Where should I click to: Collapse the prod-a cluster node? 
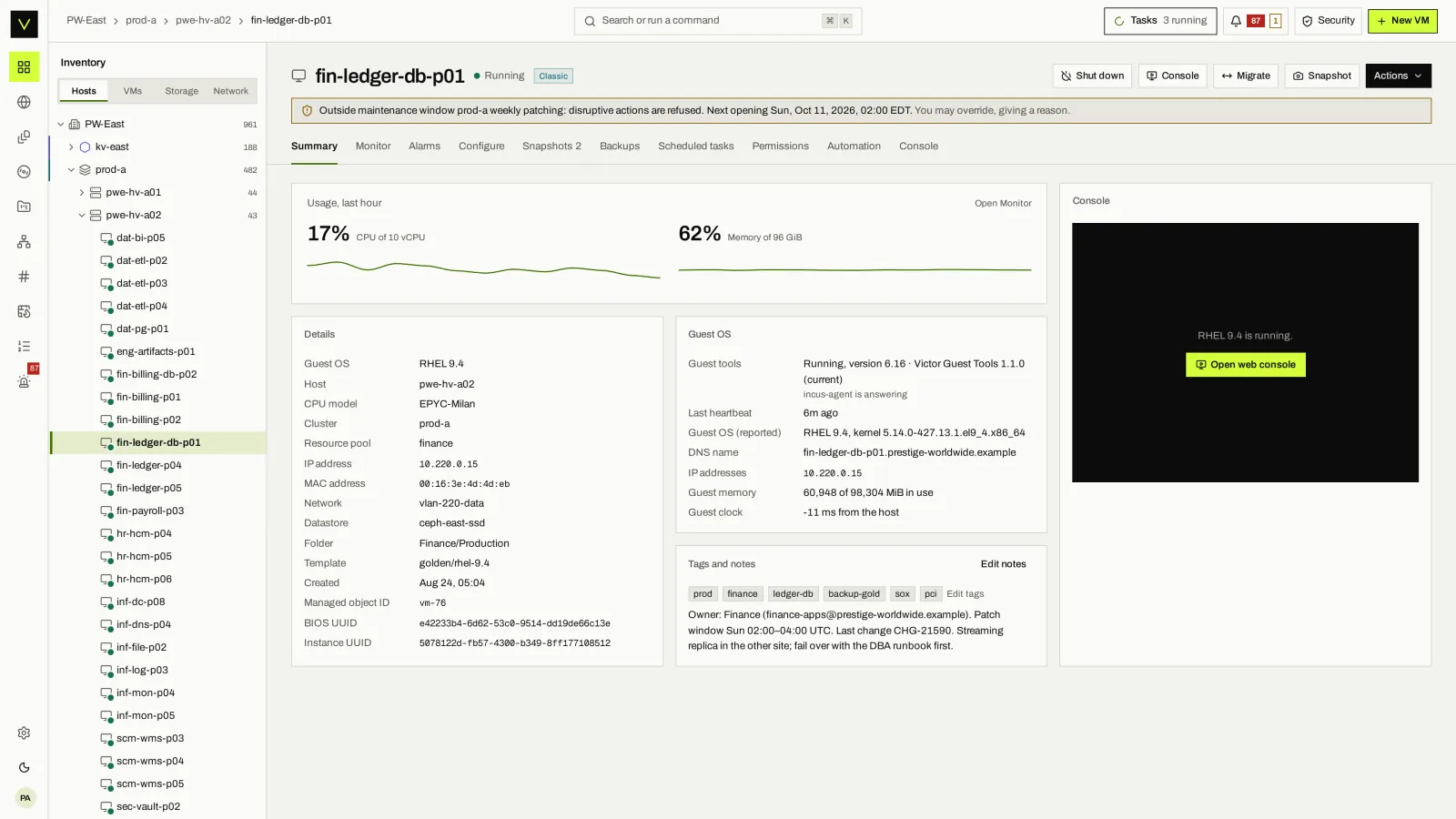71,170
